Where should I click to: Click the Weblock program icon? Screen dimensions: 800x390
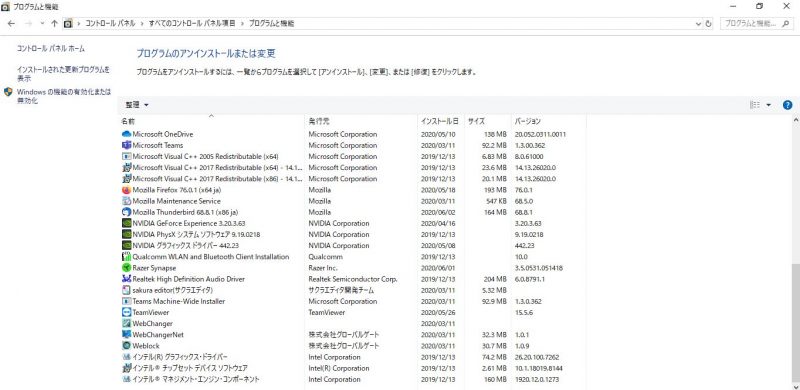point(127,346)
